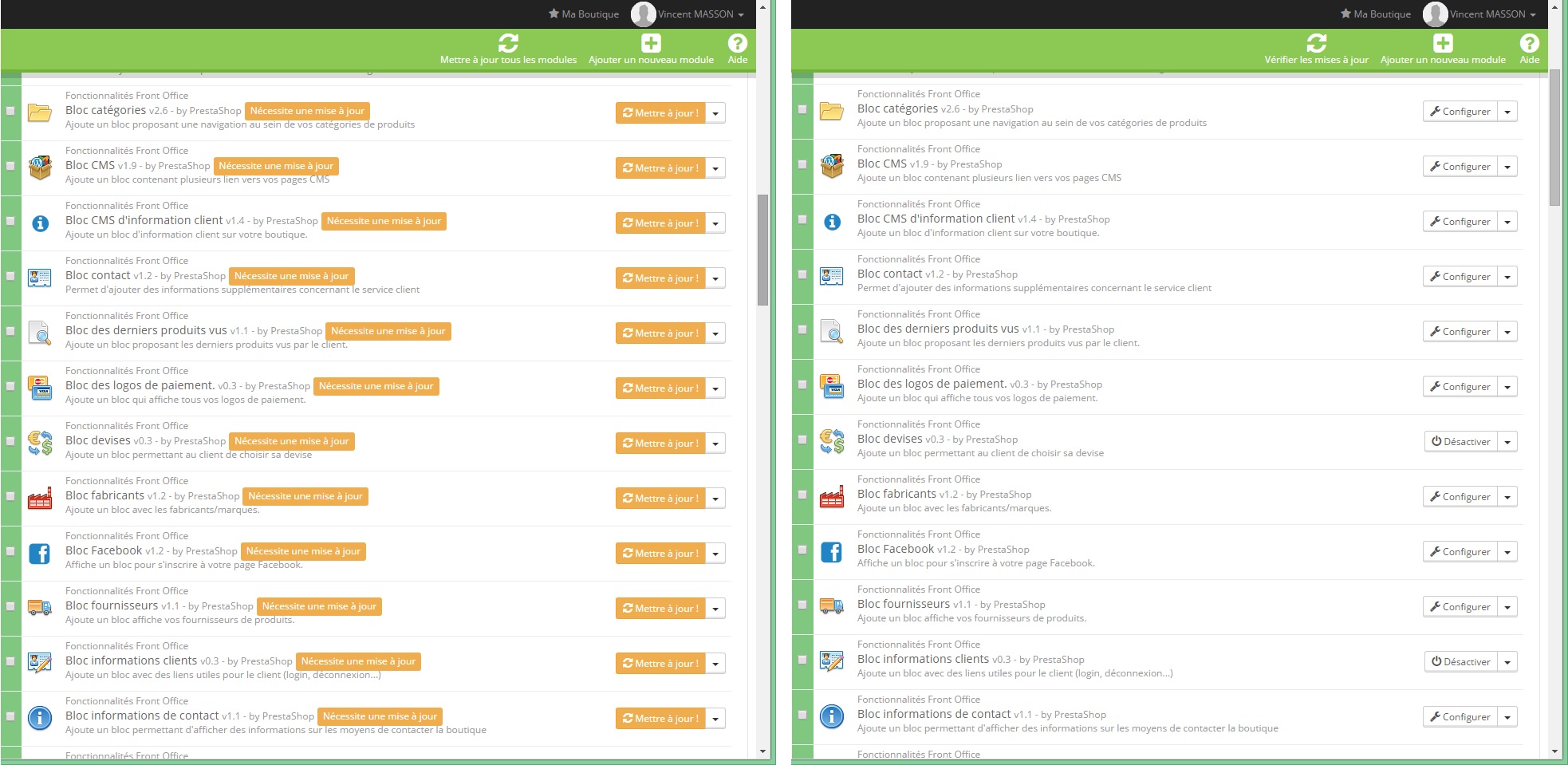Click Ma Boutique in right window header
This screenshot has width=1568, height=765.
(1376, 14)
